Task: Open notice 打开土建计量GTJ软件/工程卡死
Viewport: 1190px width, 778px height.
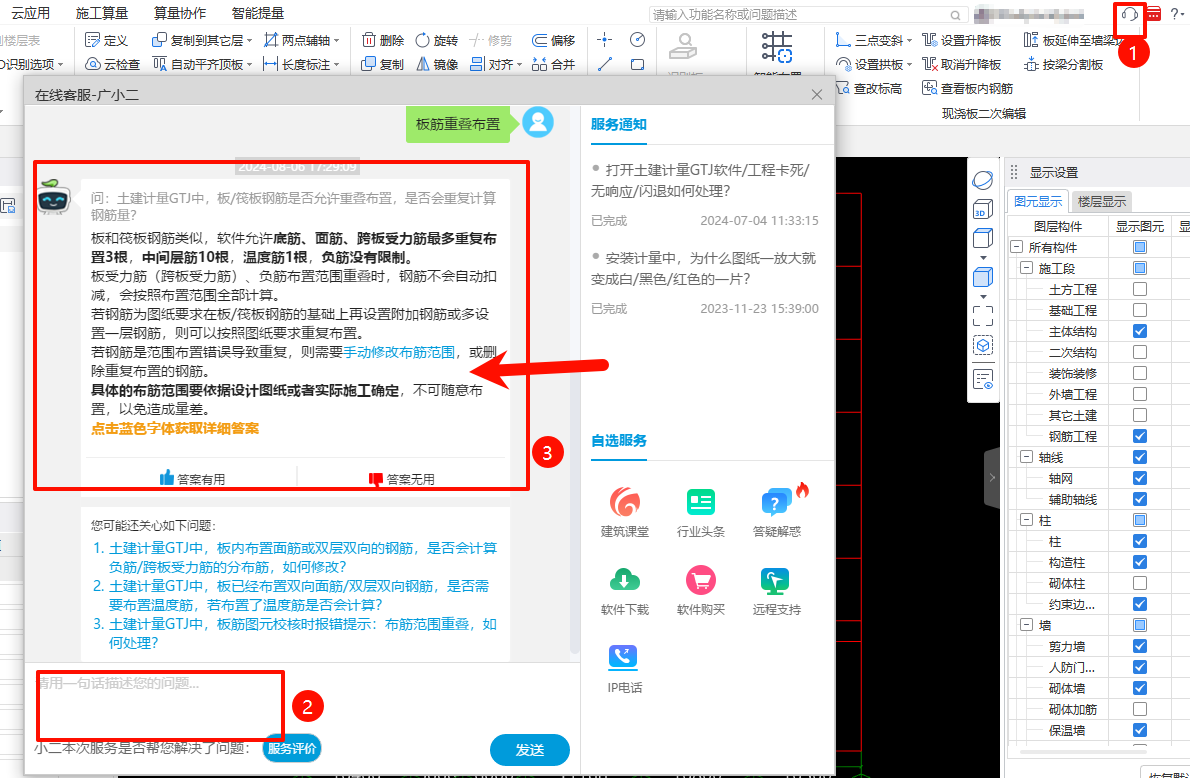Action: tap(700, 180)
